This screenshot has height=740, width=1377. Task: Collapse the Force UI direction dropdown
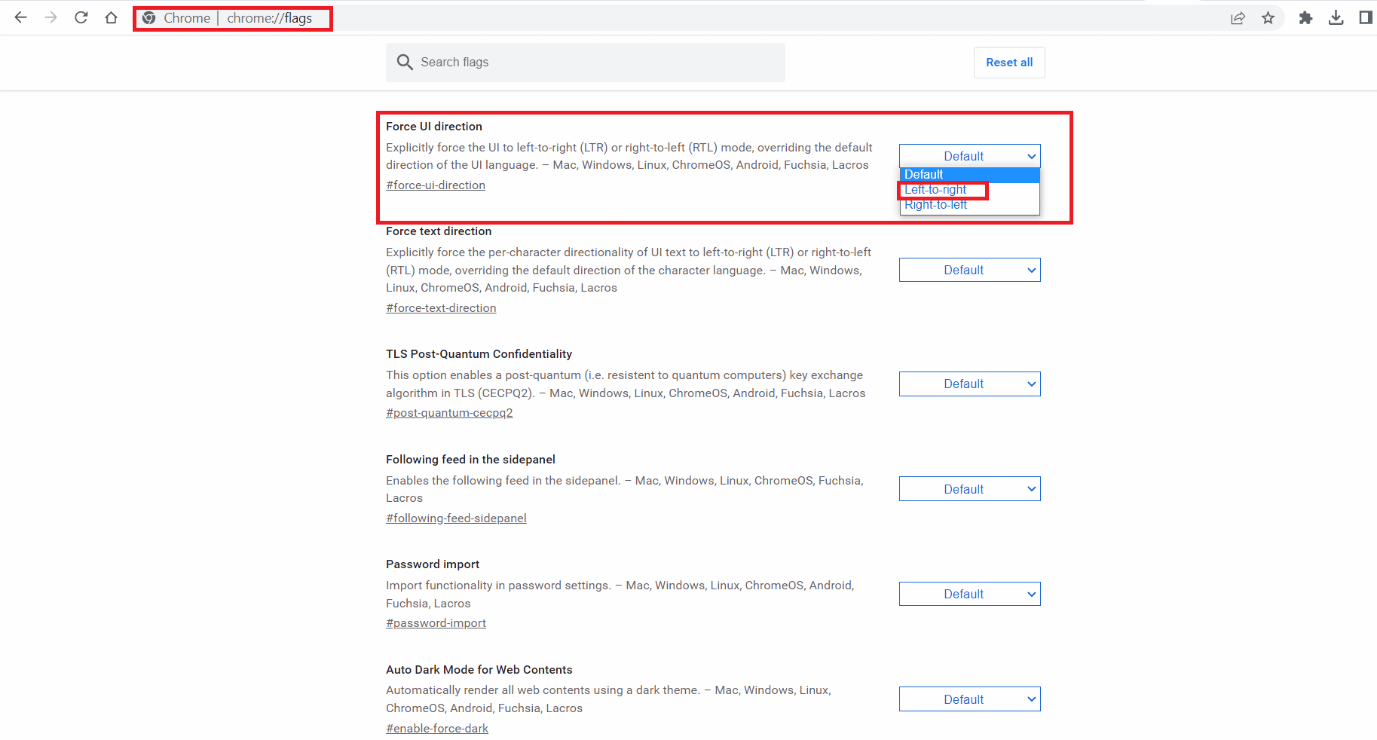(969, 156)
